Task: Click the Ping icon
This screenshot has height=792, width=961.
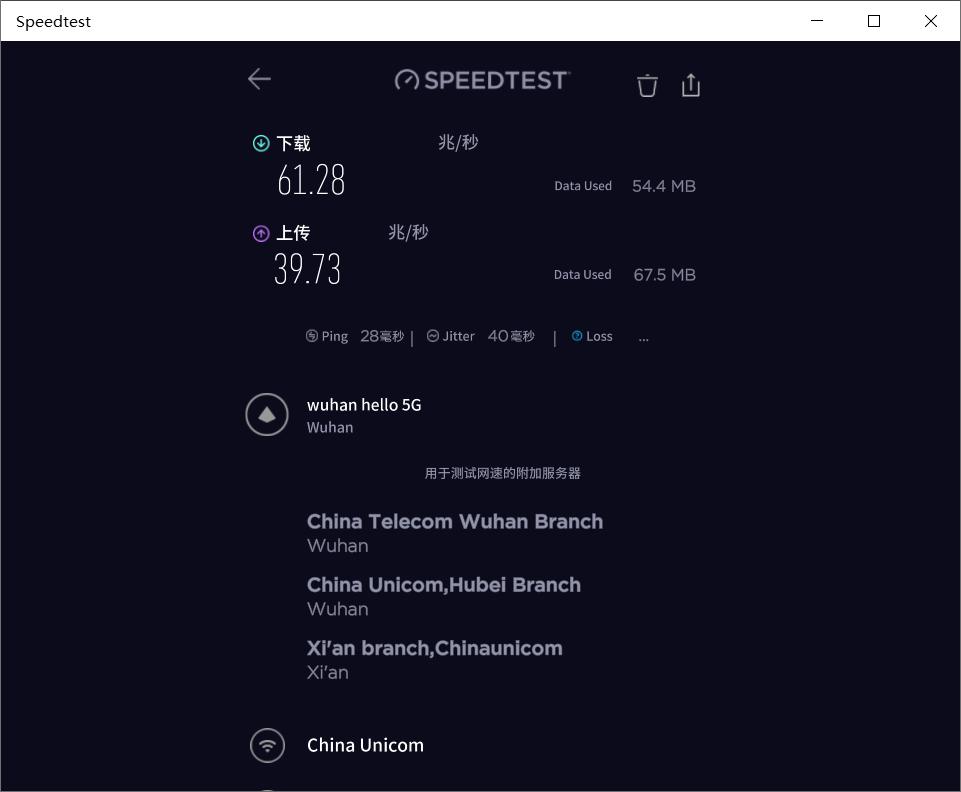Action: pos(312,336)
